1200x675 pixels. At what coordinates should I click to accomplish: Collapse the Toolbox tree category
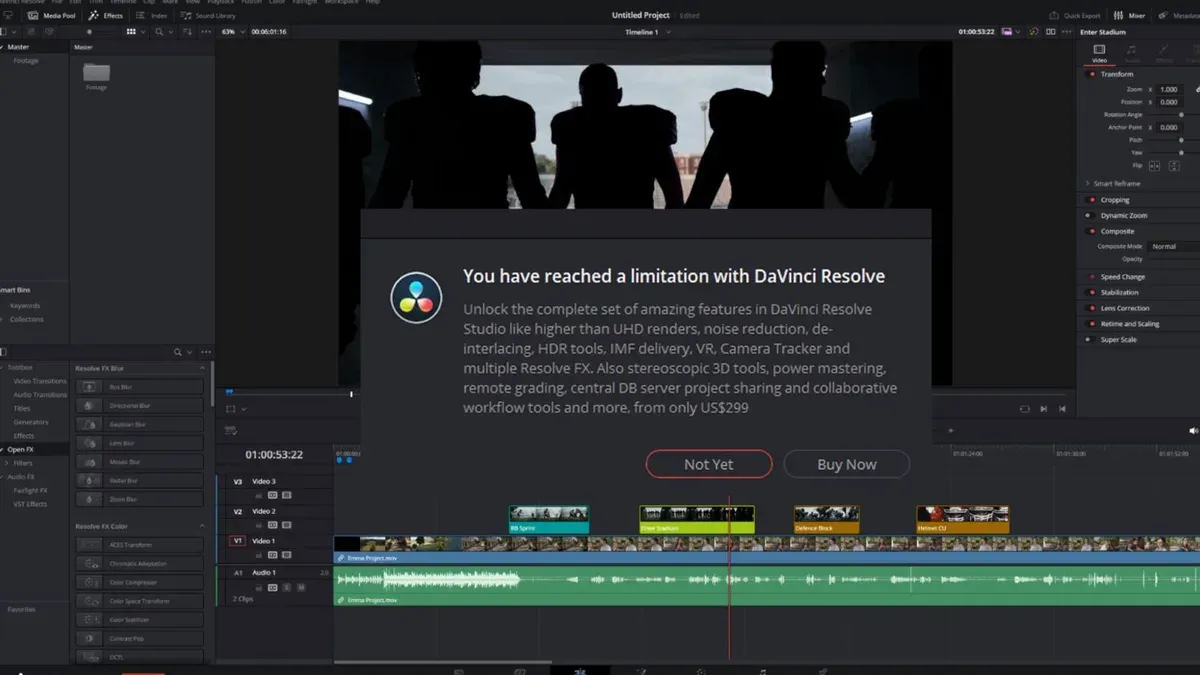pos(4,368)
